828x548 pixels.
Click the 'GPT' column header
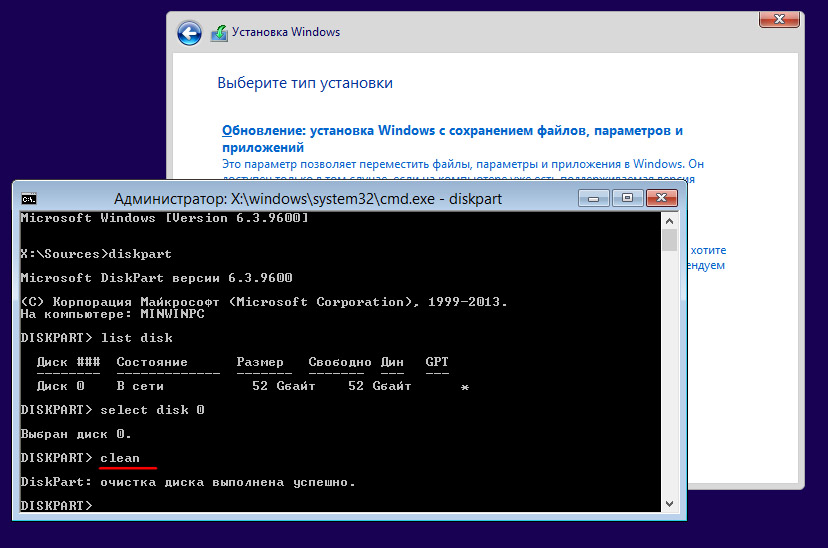pyautogui.click(x=437, y=362)
